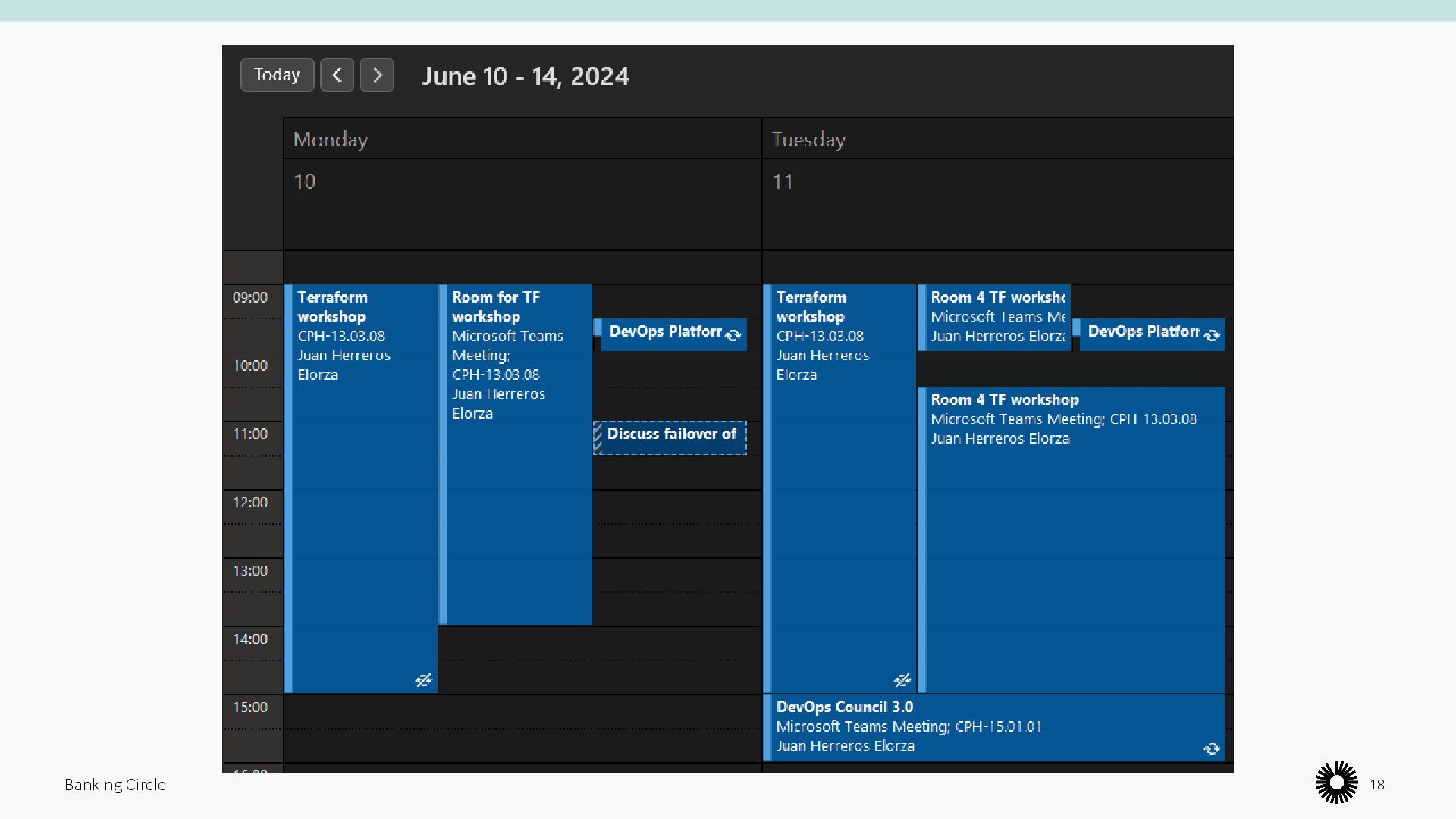
Task: Click recurrence icon on DevOps Council 3.0
Action: pyautogui.click(x=1211, y=749)
